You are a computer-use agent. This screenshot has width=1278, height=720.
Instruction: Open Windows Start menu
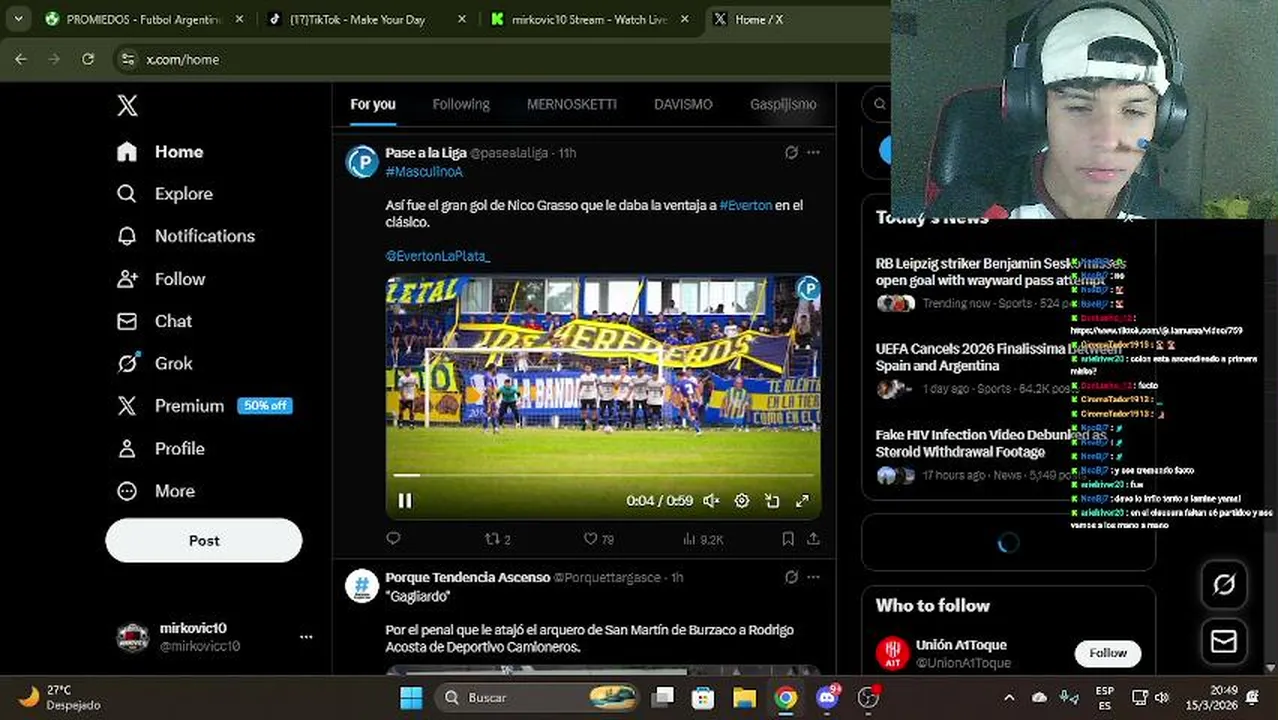coord(411,697)
